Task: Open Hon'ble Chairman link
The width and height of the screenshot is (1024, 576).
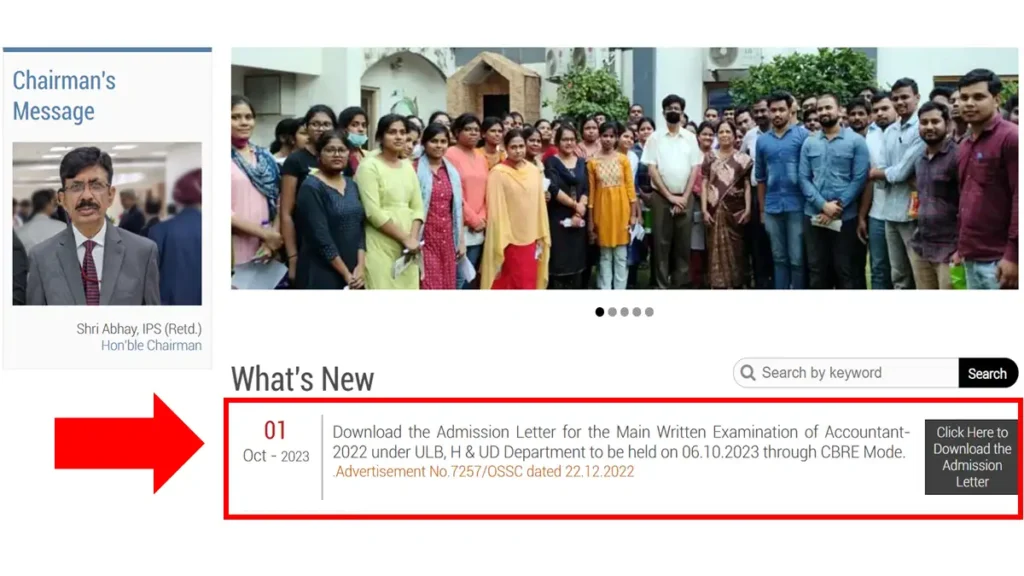Action: click(x=151, y=345)
